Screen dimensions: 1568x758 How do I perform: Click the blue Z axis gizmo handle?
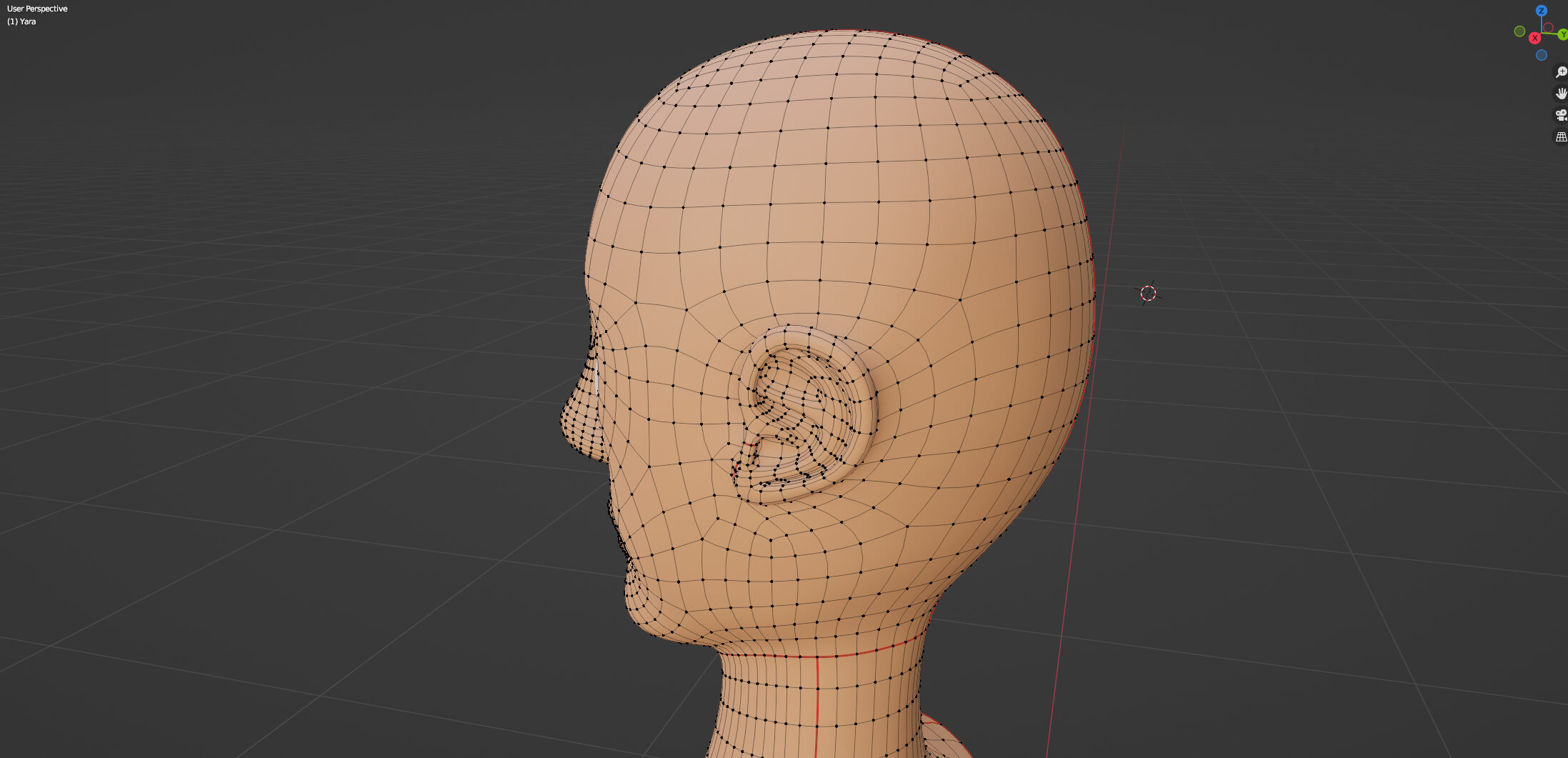tap(1541, 11)
